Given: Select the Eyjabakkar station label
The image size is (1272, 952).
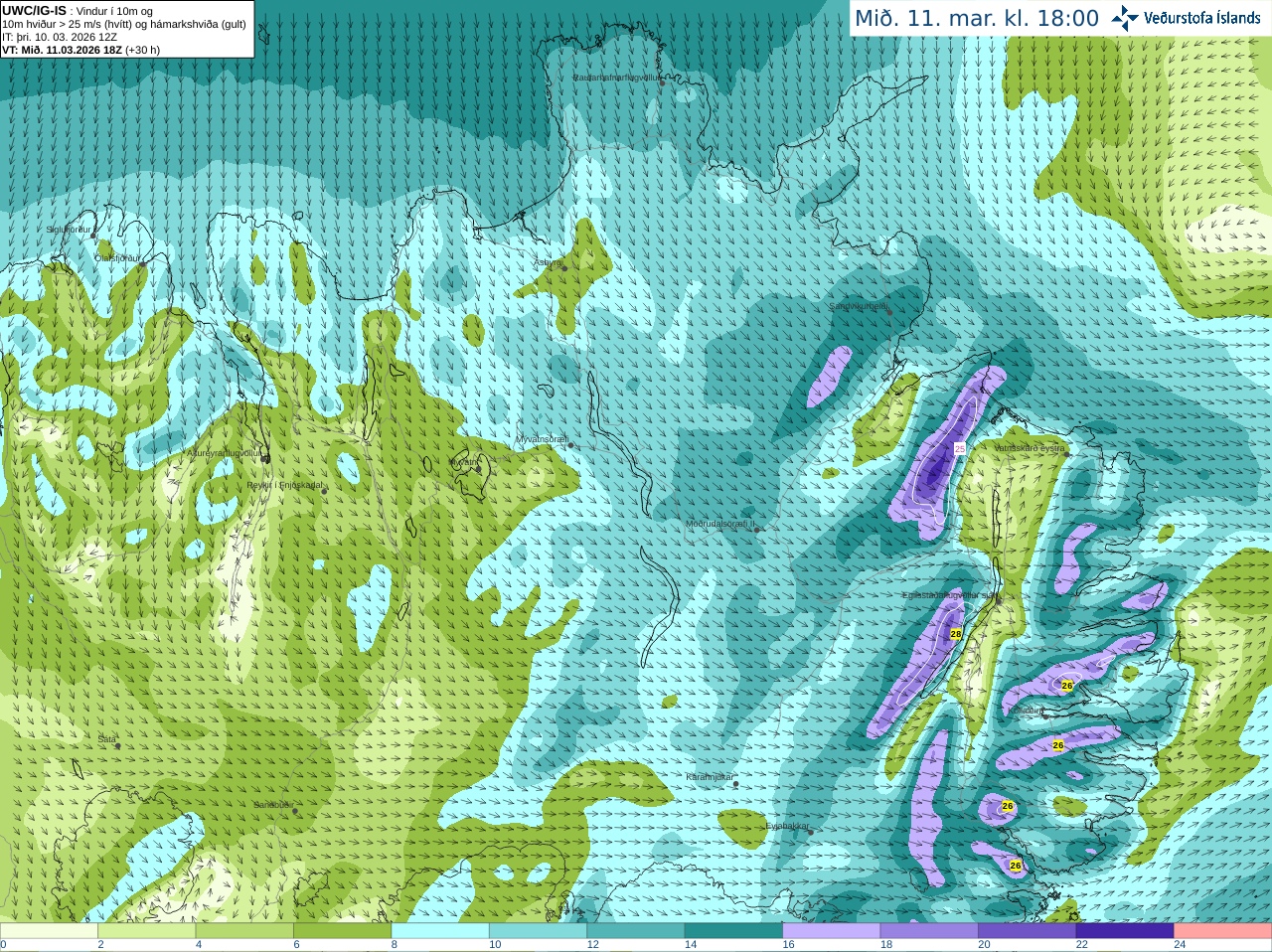Looking at the screenshot, I should [787, 826].
